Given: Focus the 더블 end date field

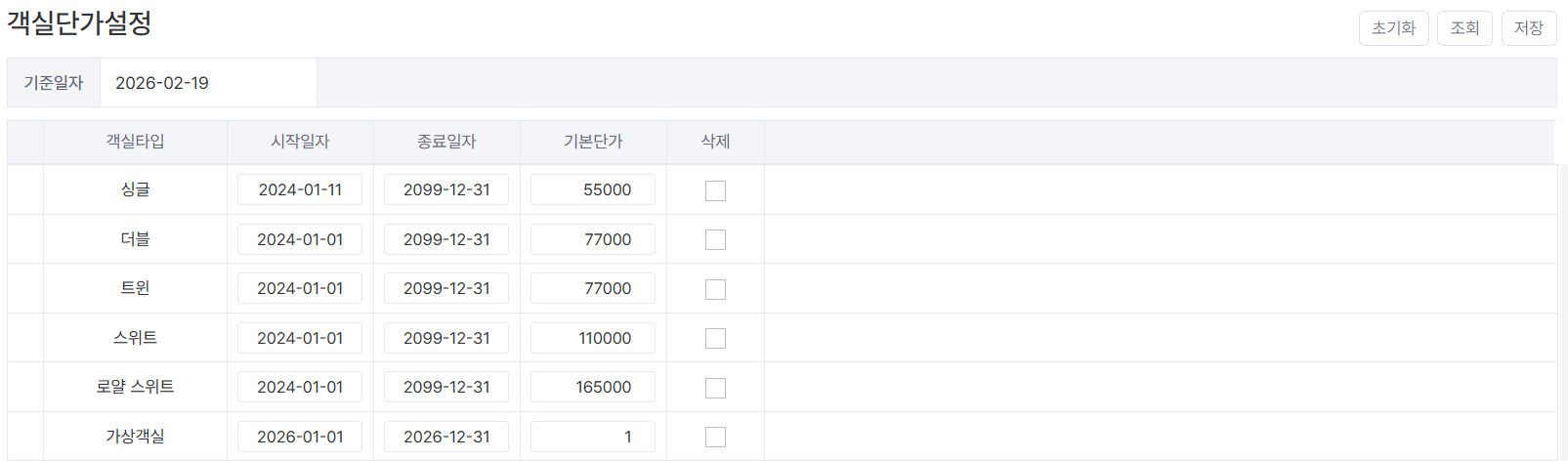Looking at the screenshot, I should (x=446, y=239).
